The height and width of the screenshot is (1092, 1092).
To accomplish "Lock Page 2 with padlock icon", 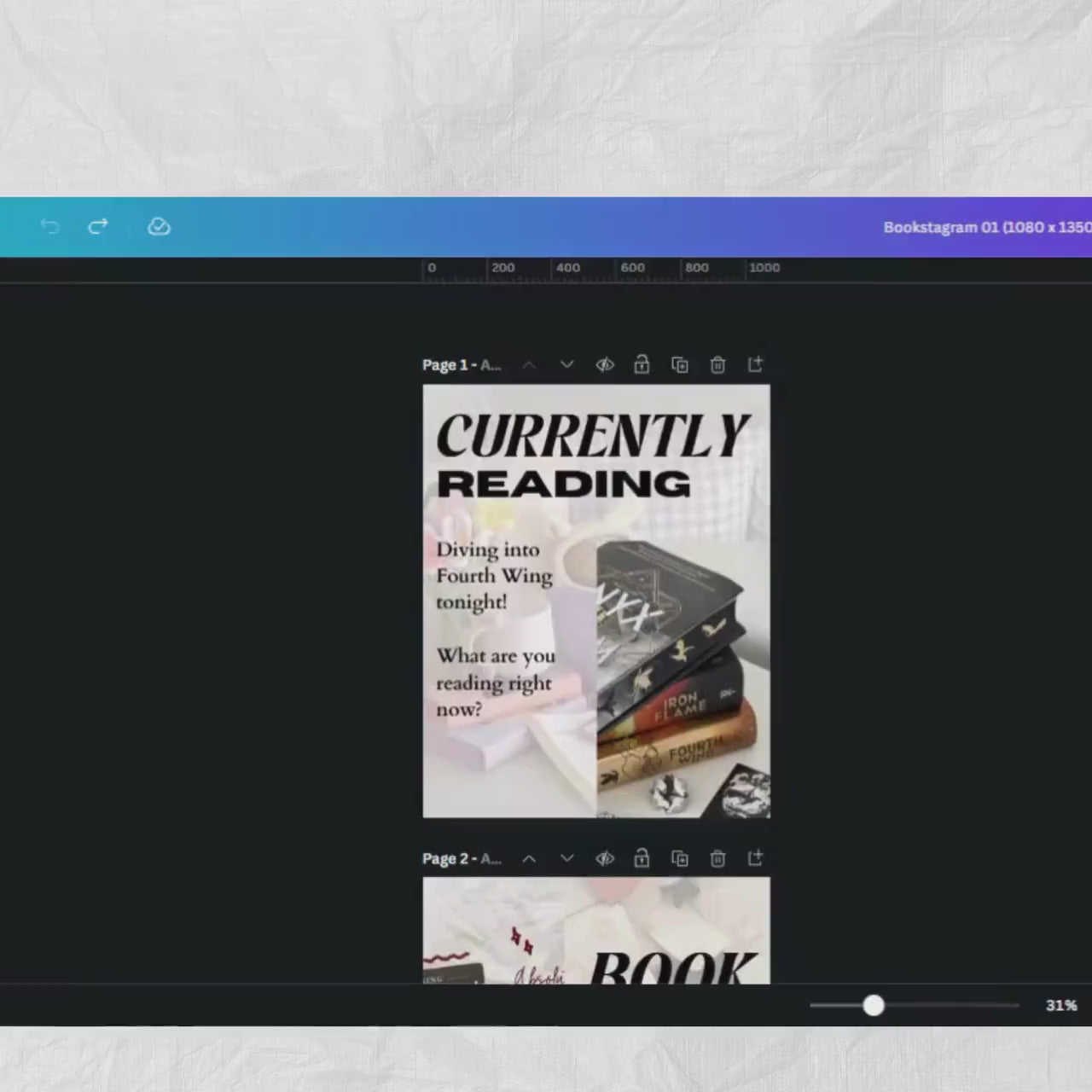I will tap(642, 858).
